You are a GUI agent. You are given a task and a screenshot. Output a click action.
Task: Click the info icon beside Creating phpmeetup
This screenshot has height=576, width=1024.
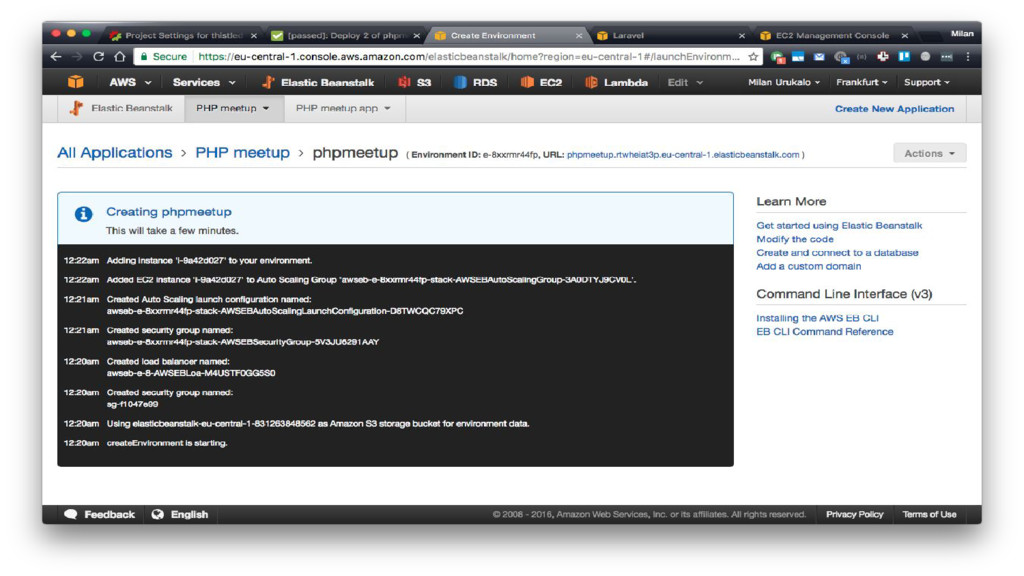click(x=83, y=214)
